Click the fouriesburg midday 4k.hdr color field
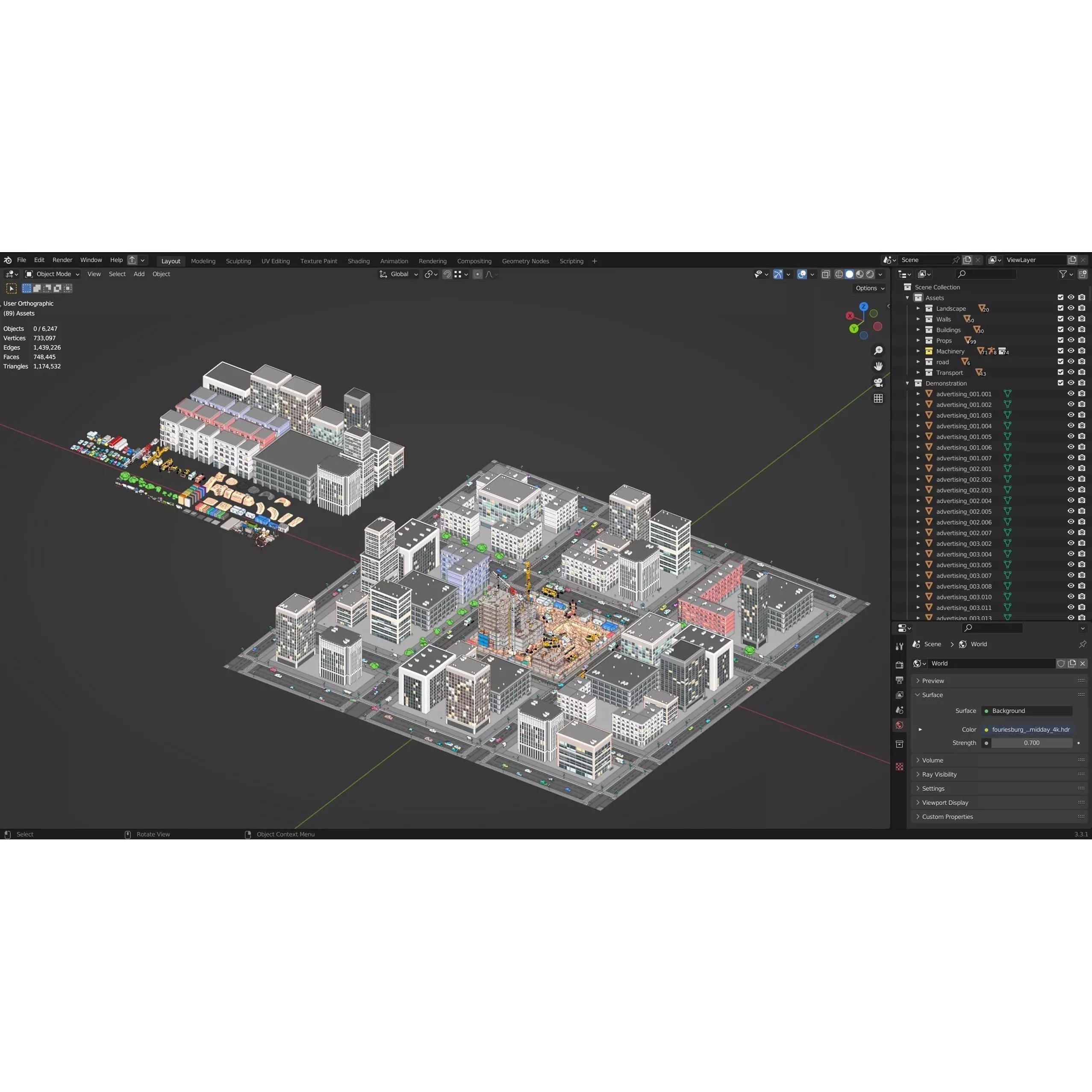 (1029, 729)
